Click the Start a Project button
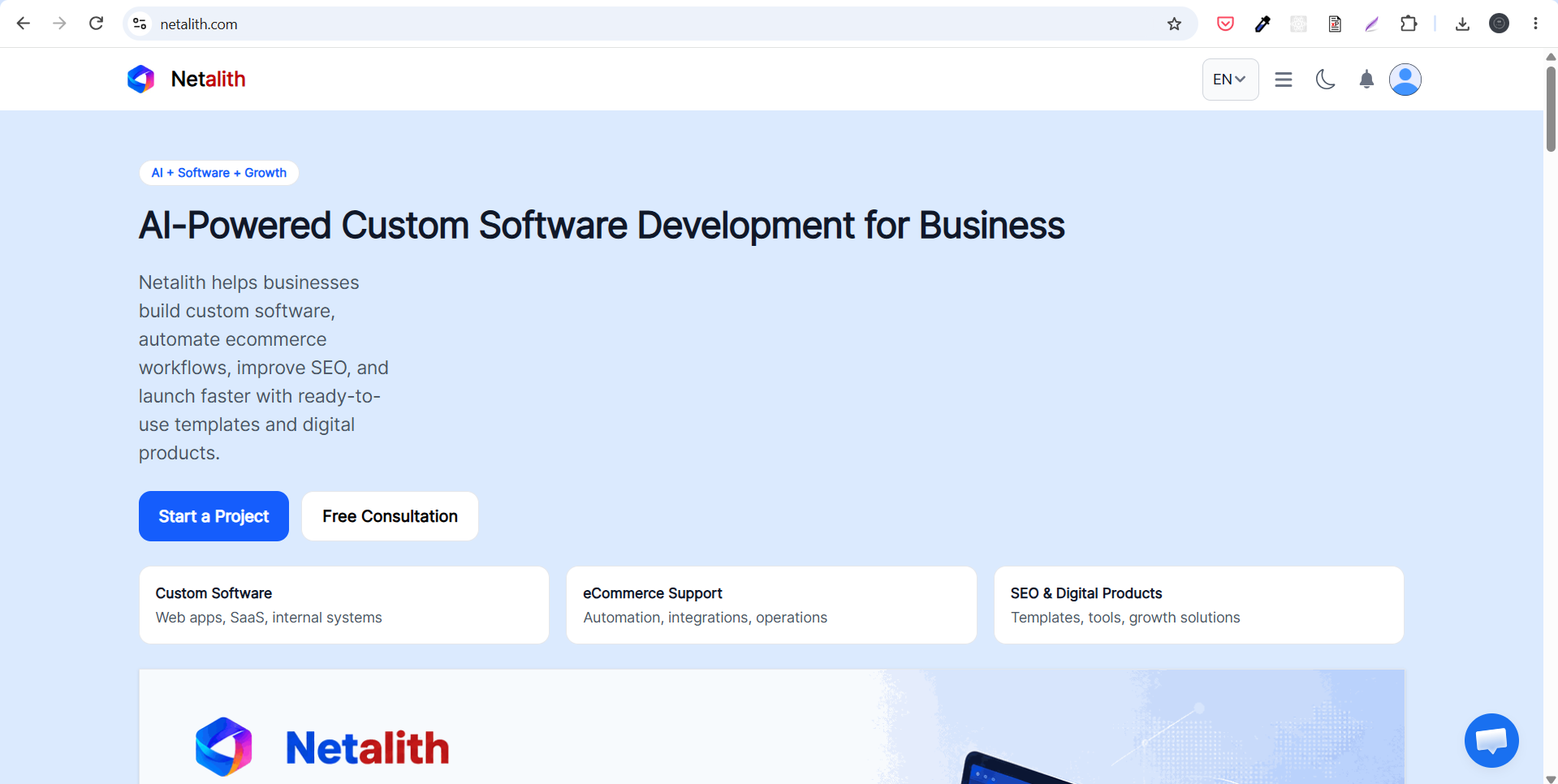Screen dimensions: 1558x784 214,516
